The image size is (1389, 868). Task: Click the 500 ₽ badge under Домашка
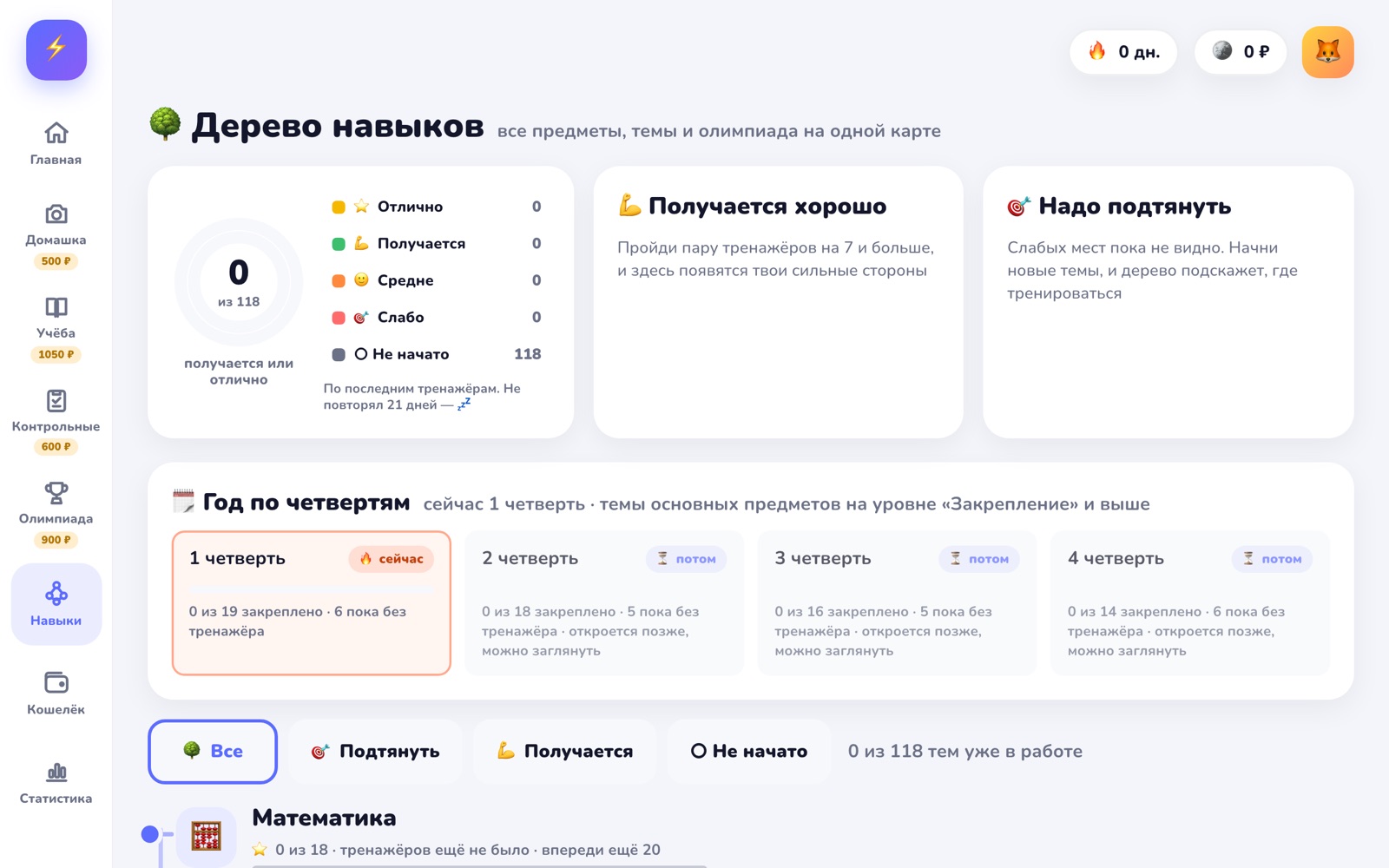56,261
